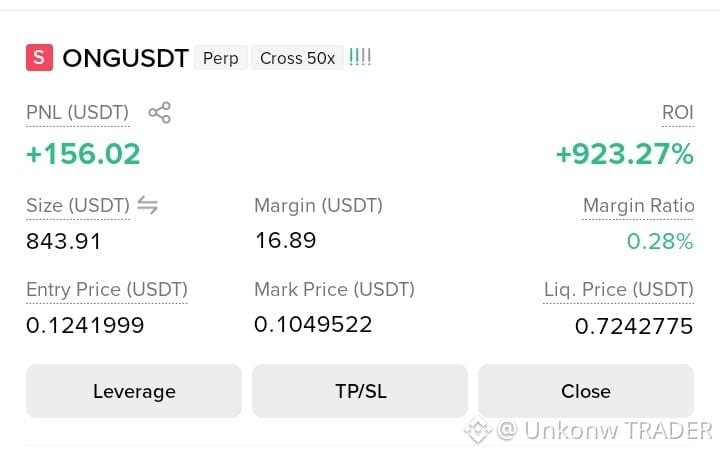Screen dimensions: 720x455
Task: Click the Margin Ratio label
Action: [638, 206]
